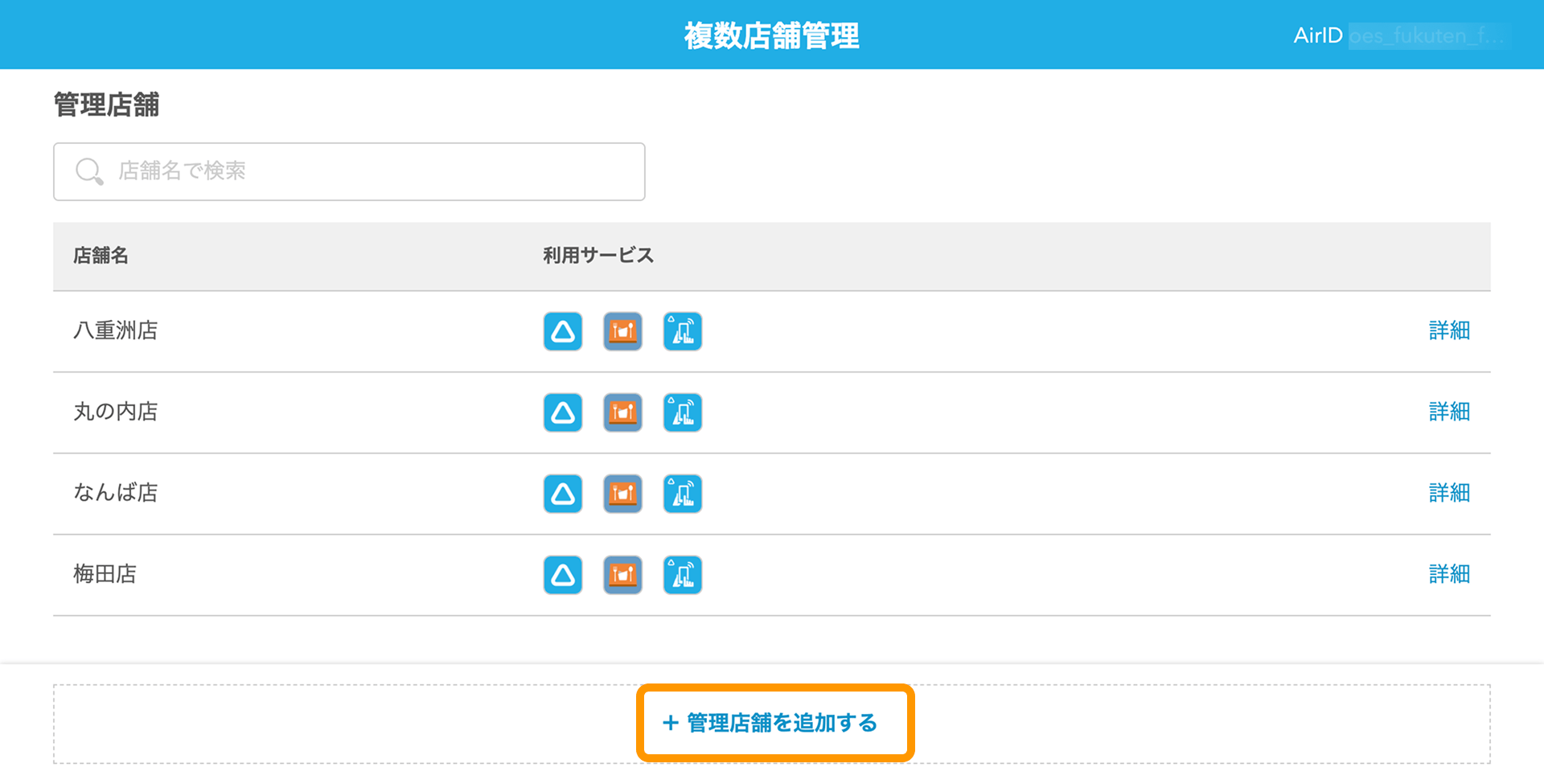Click the AirREGI triangle icon for 八重洲店
The image size is (1544, 784).
(x=563, y=331)
